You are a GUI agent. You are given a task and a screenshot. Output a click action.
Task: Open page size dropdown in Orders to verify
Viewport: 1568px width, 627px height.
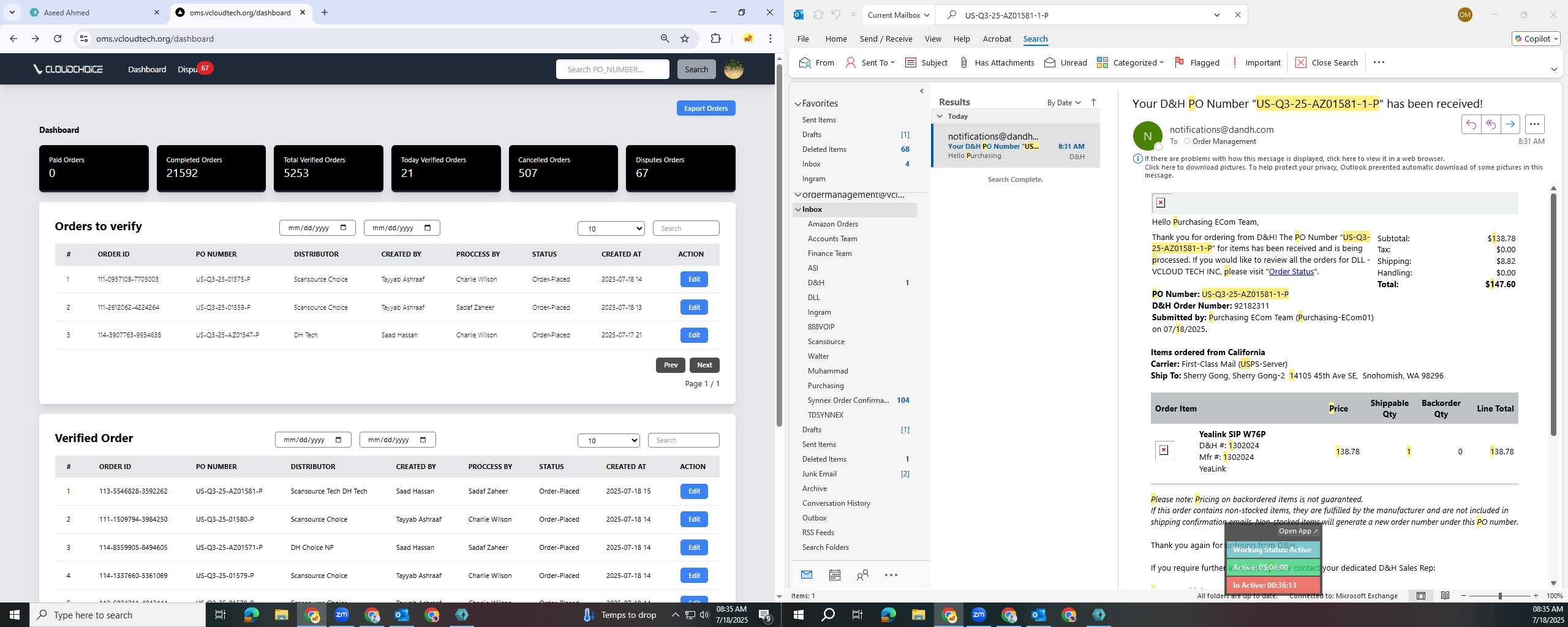pyautogui.click(x=611, y=228)
